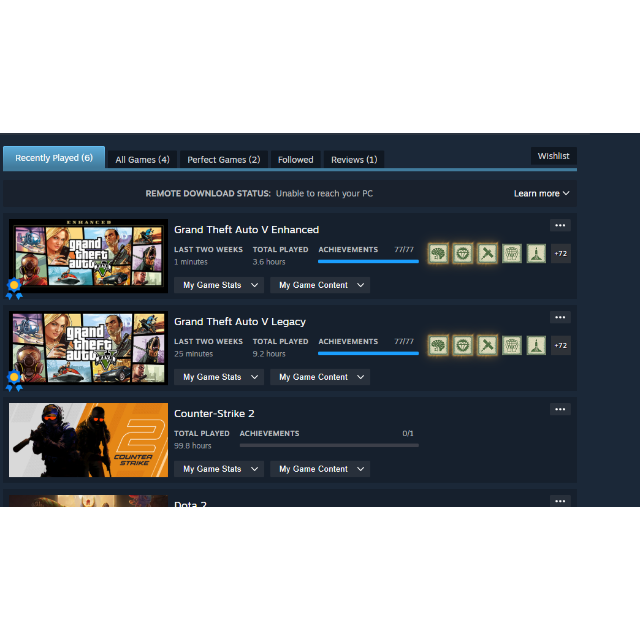Open GTA V Legacy game thumbnail

click(88, 348)
